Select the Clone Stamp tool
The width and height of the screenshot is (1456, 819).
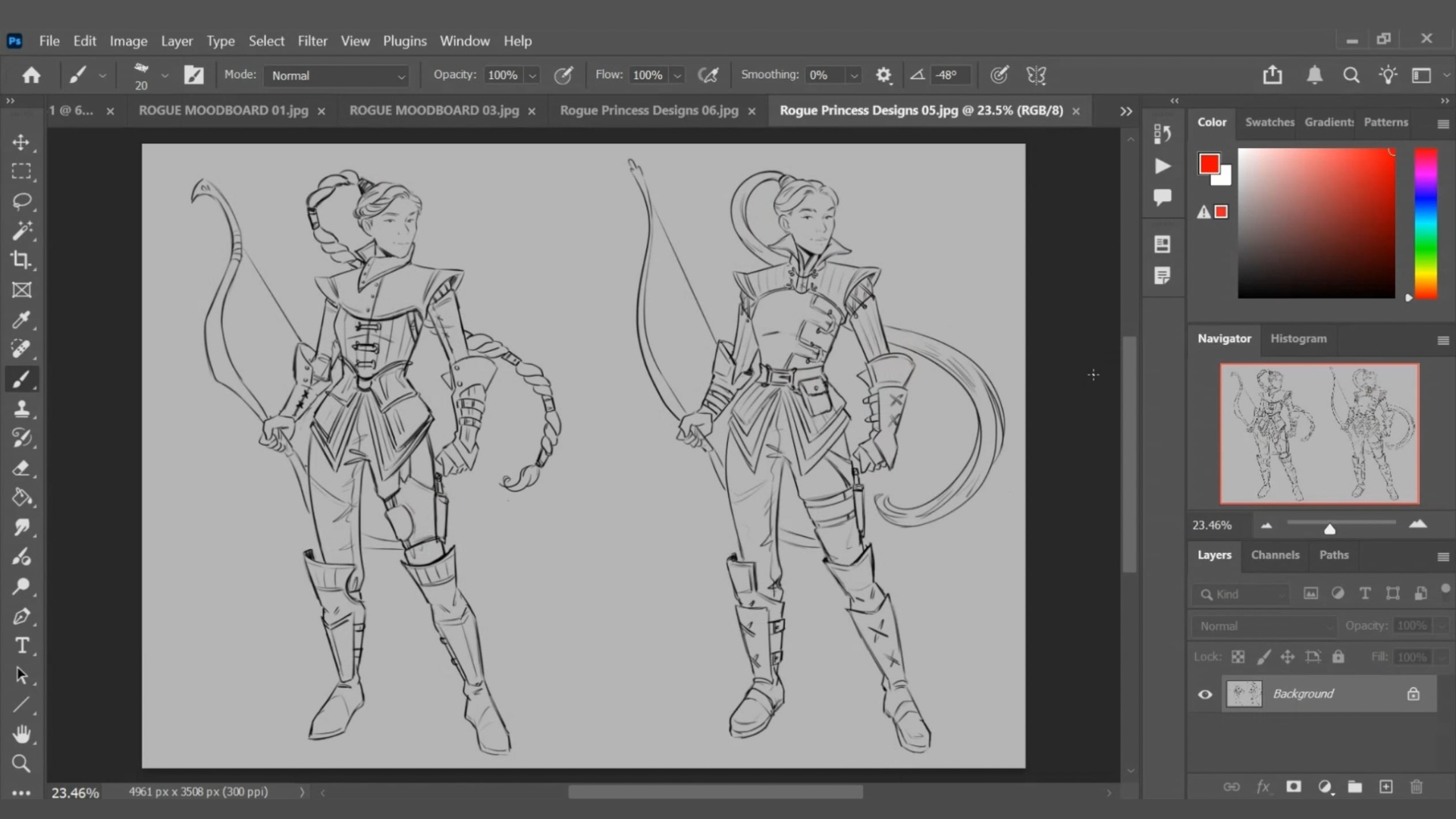21,409
